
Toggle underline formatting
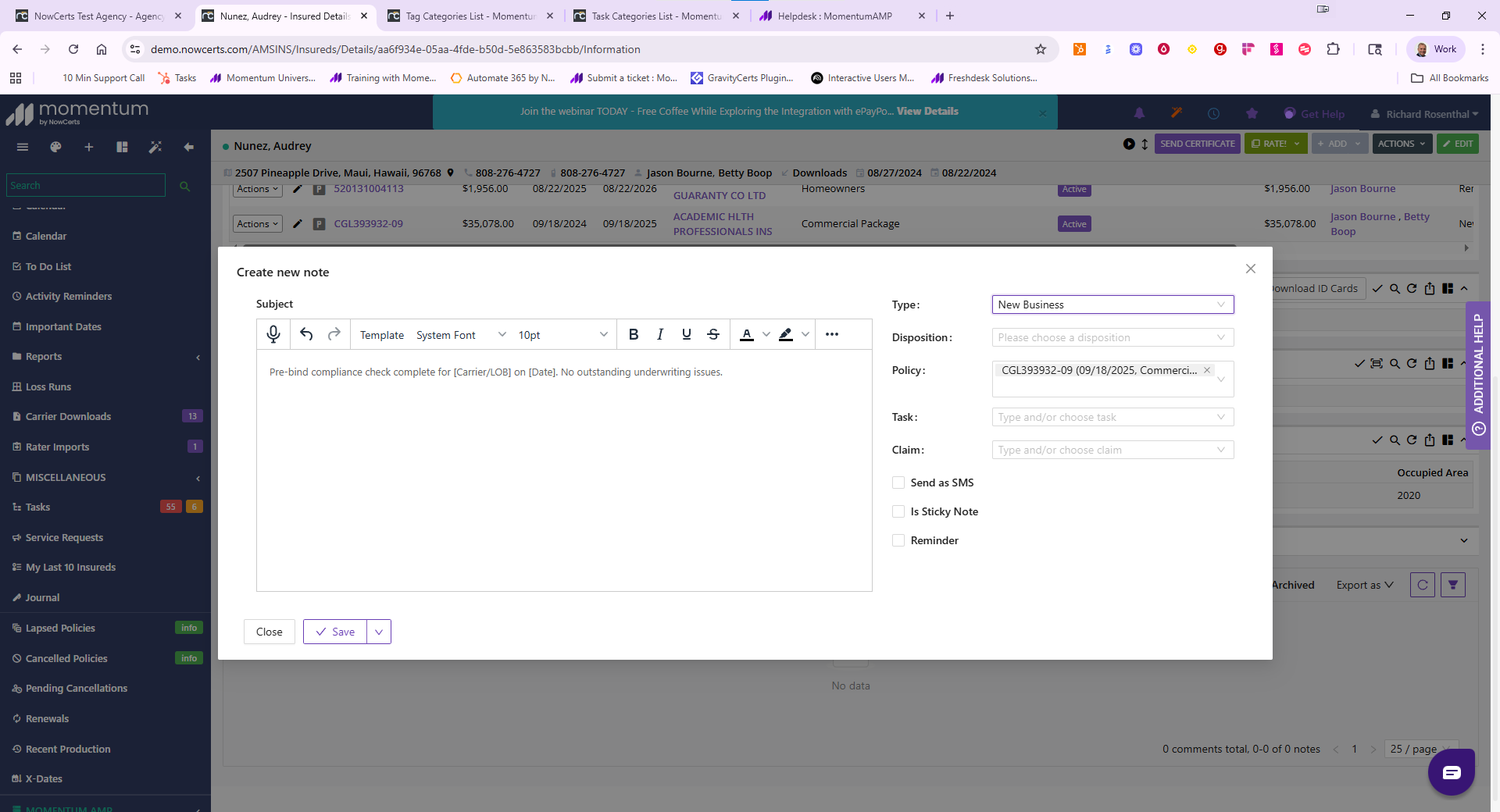point(687,334)
